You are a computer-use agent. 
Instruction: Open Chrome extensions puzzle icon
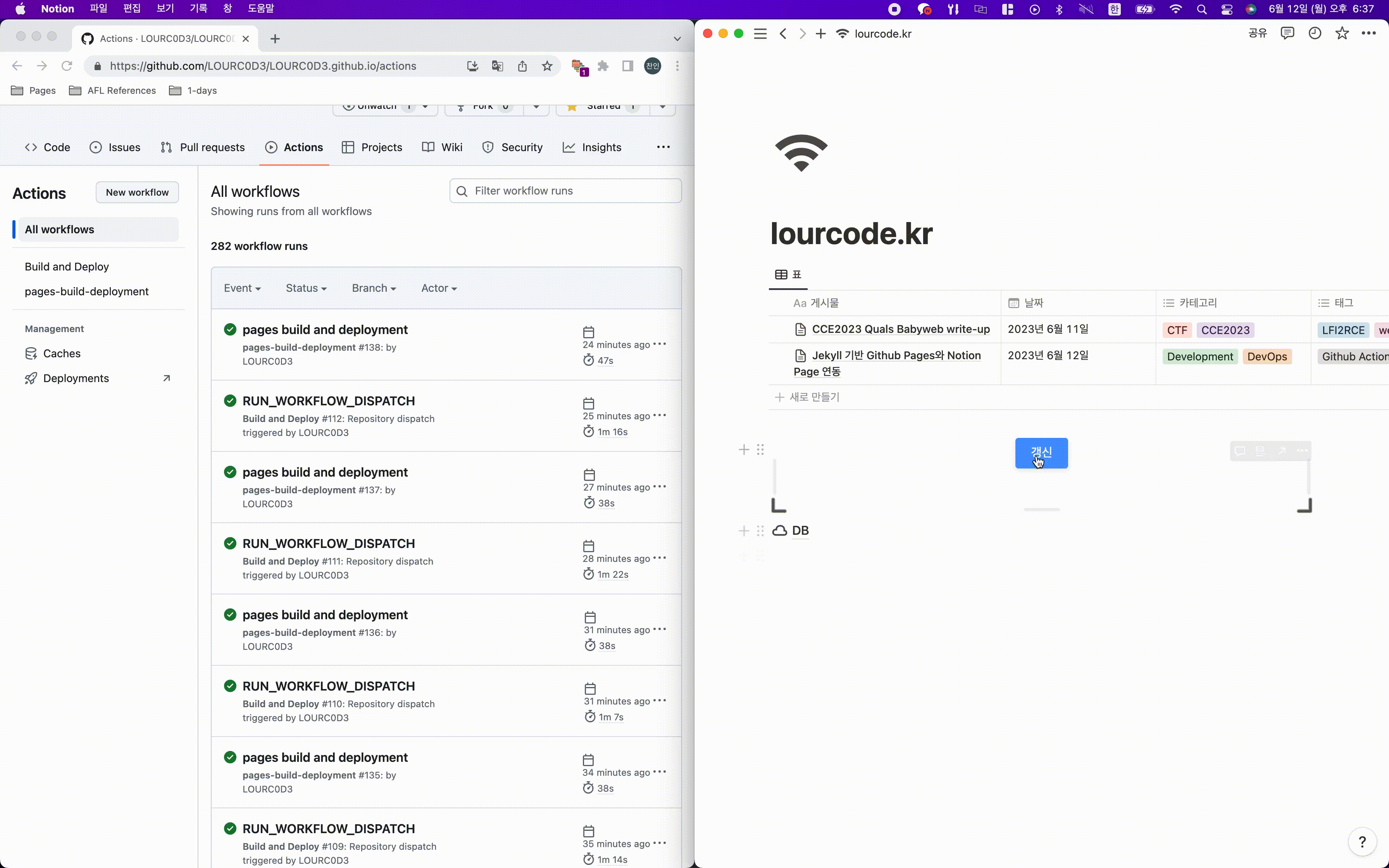603,66
